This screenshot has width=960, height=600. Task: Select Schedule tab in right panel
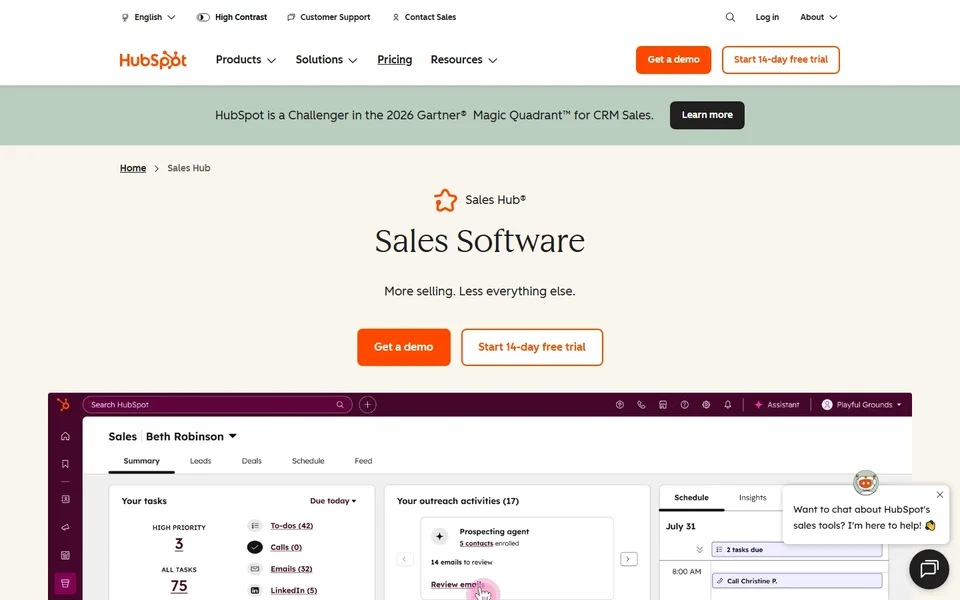(691, 498)
